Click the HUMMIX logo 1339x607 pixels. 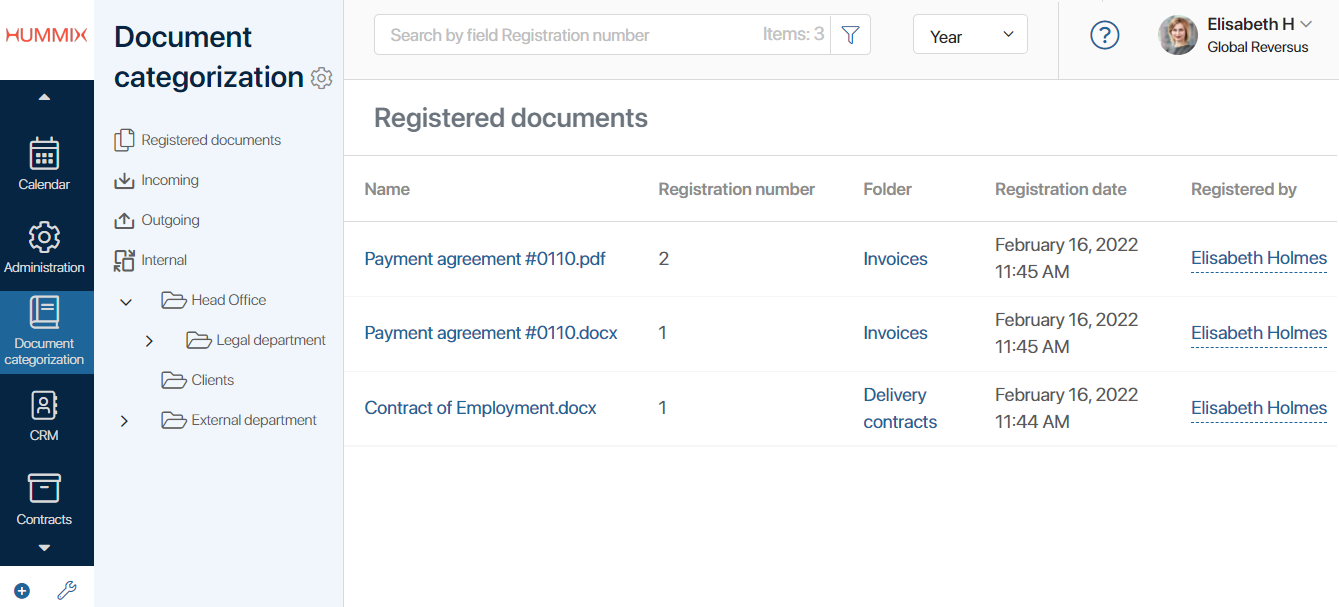47,35
